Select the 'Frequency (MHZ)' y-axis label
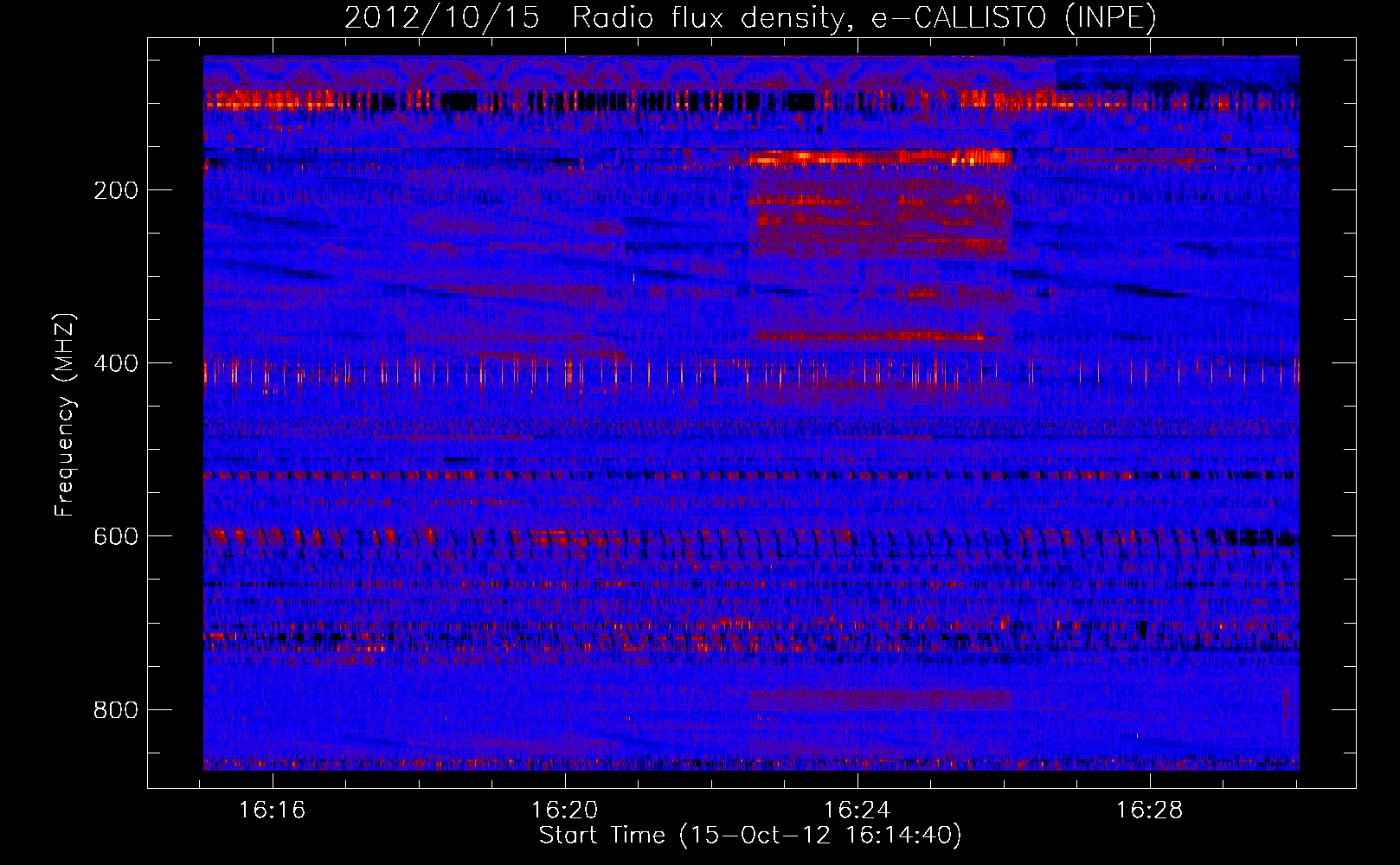The image size is (1400, 865). (x=65, y=415)
